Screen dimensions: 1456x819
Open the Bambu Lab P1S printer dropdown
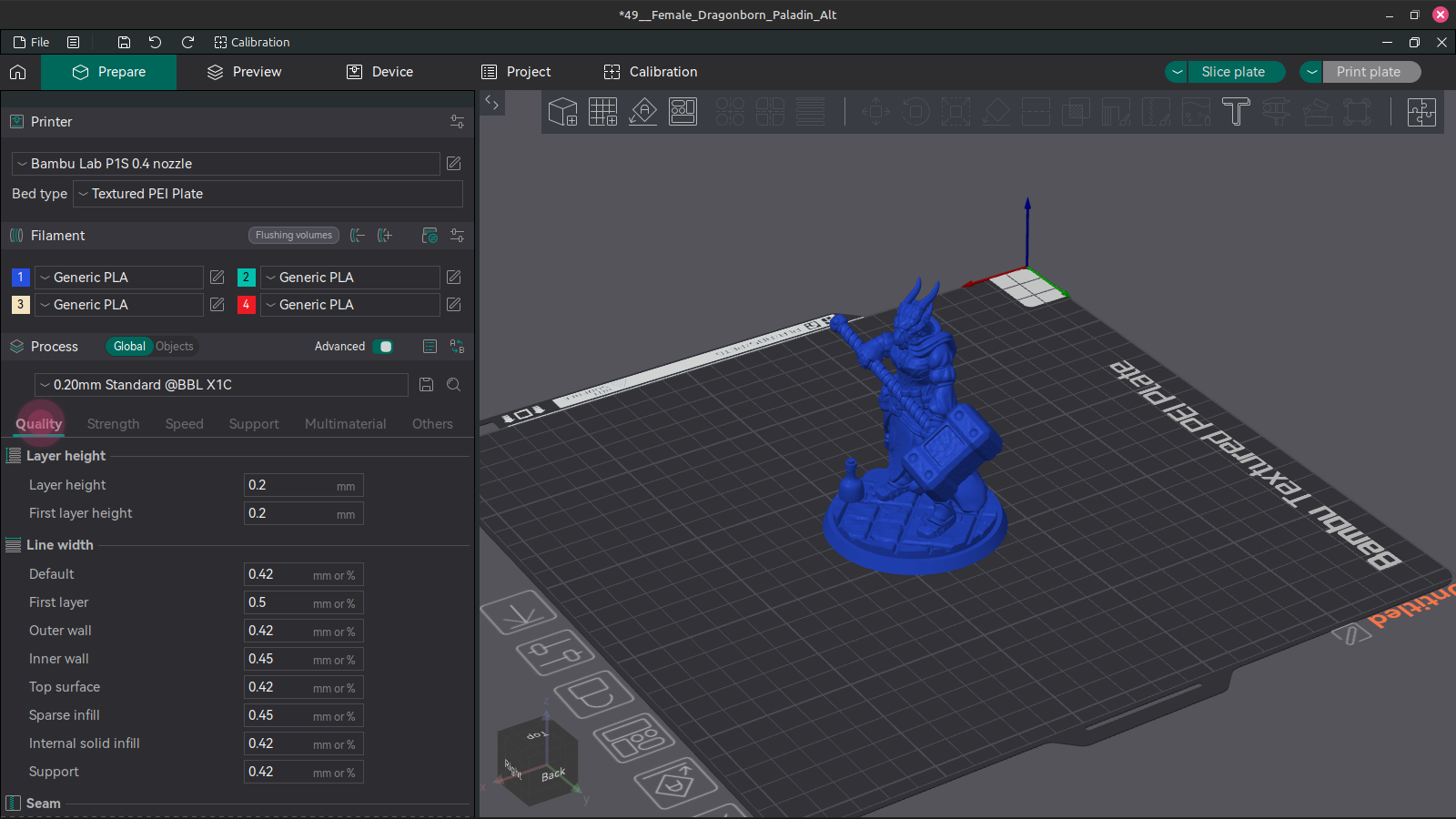(x=226, y=164)
